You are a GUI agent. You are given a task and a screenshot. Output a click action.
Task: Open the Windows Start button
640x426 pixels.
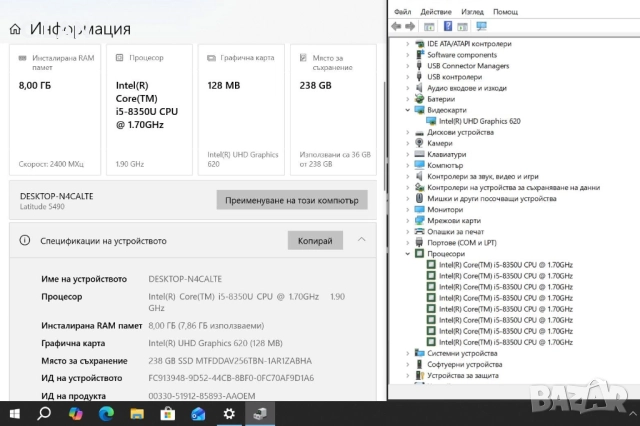15,414
